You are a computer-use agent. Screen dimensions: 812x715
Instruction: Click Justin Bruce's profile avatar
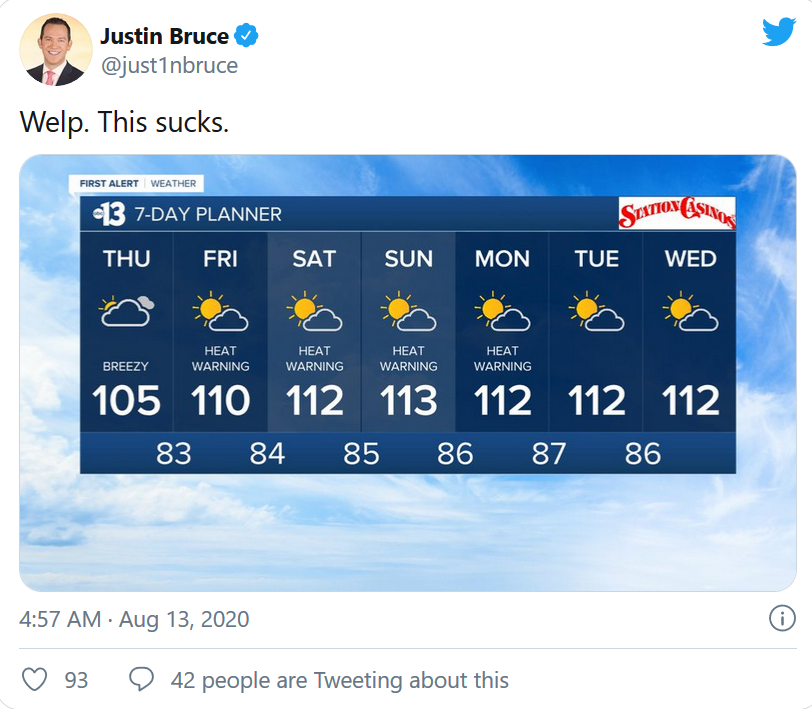coord(56,49)
